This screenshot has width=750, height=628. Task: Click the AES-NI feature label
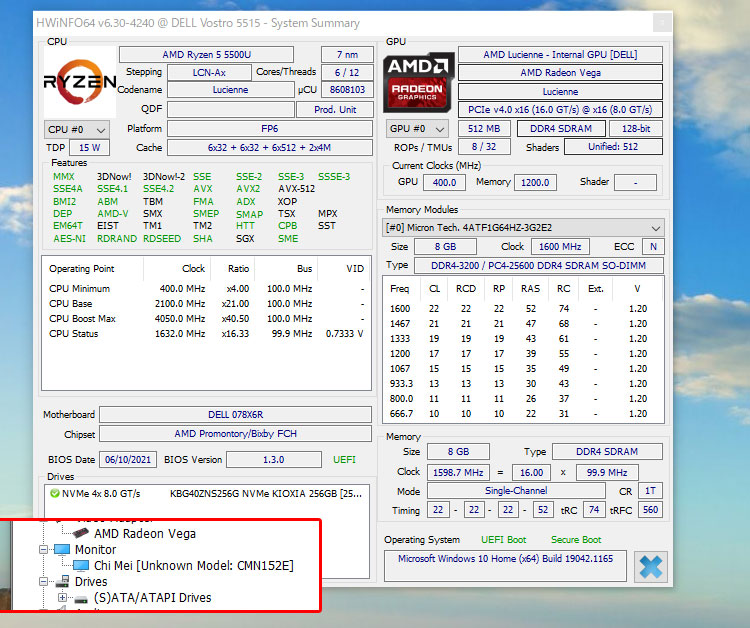tap(69, 238)
